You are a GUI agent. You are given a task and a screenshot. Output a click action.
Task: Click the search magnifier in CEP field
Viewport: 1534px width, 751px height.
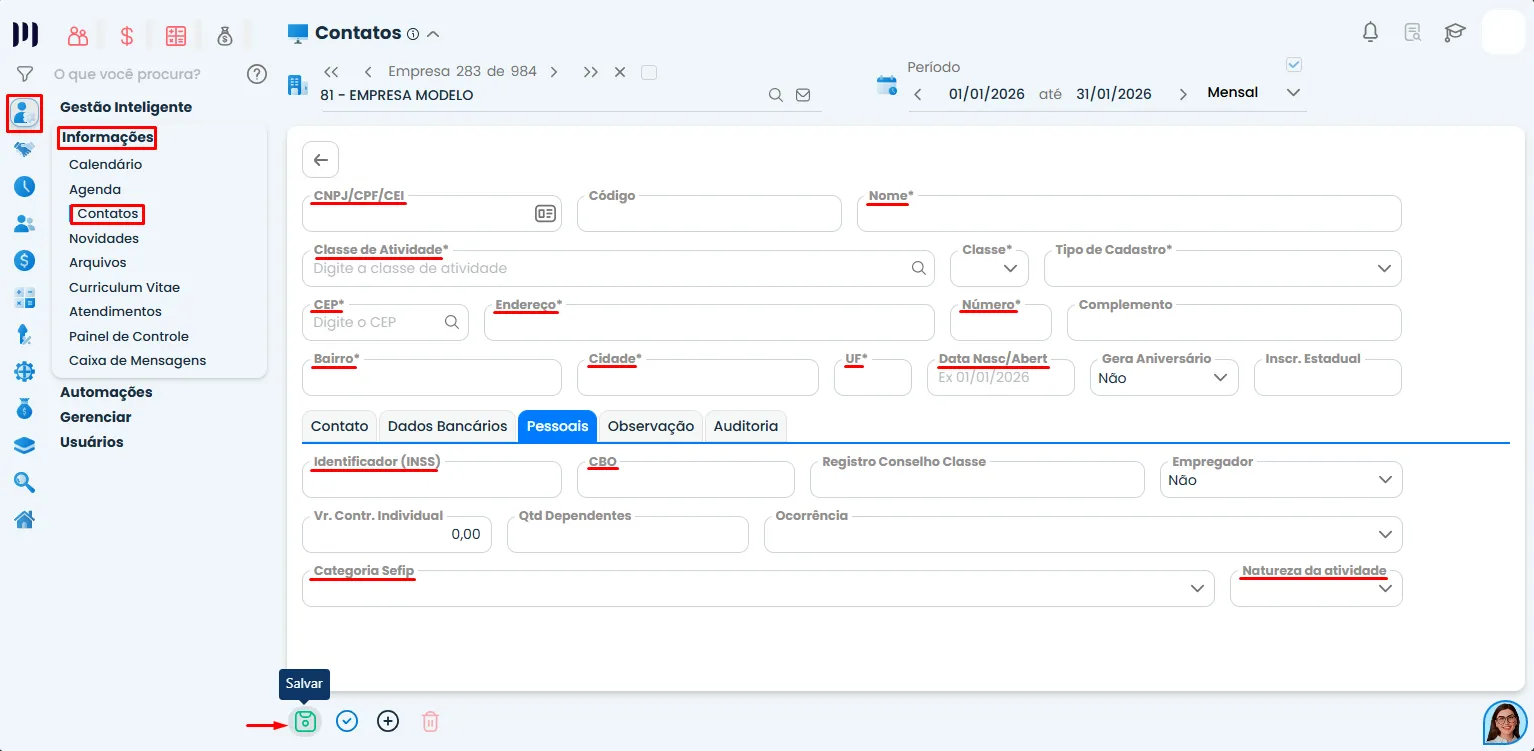click(x=451, y=322)
